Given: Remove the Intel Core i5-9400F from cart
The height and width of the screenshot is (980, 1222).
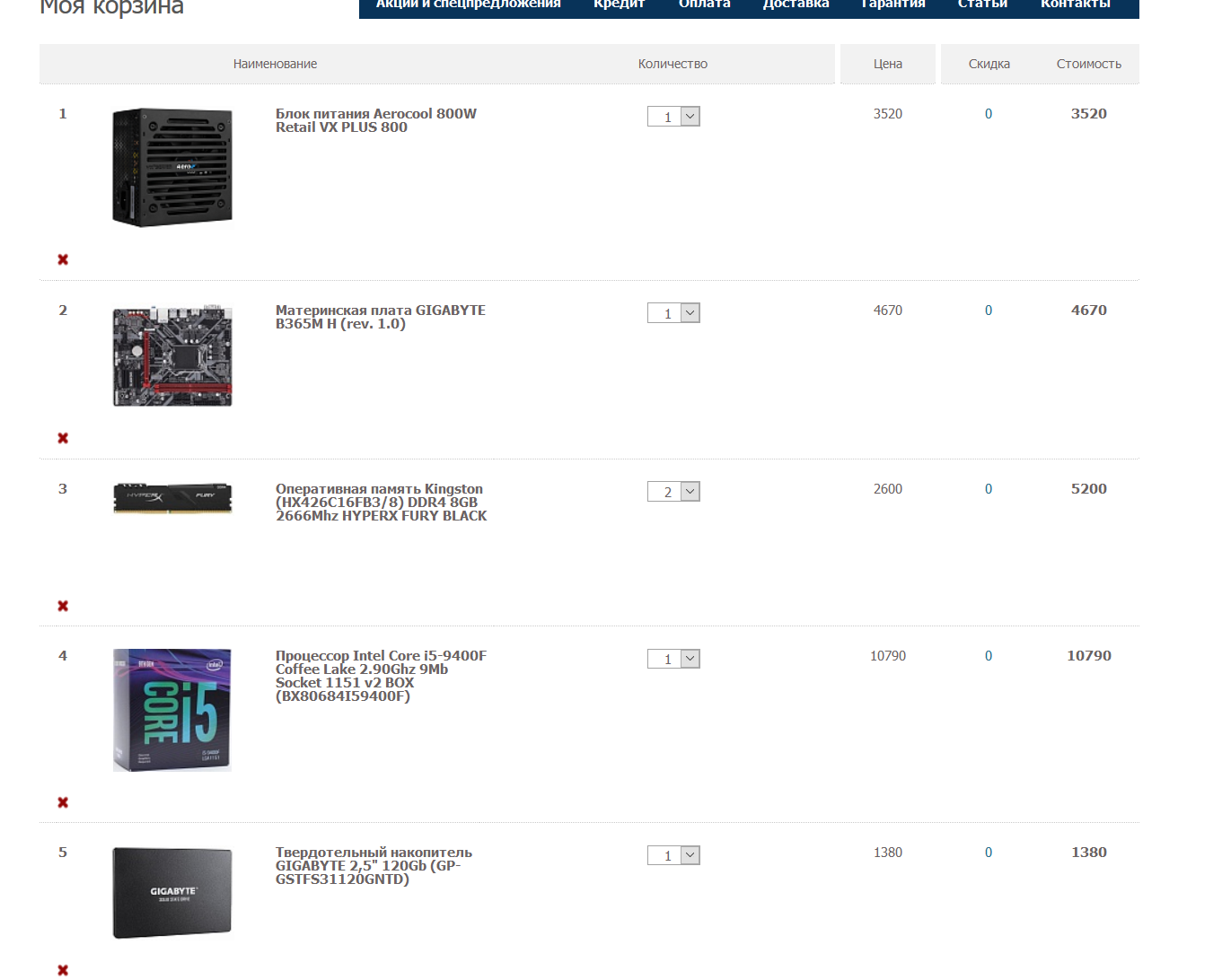Looking at the screenshot, I should 63,802.
